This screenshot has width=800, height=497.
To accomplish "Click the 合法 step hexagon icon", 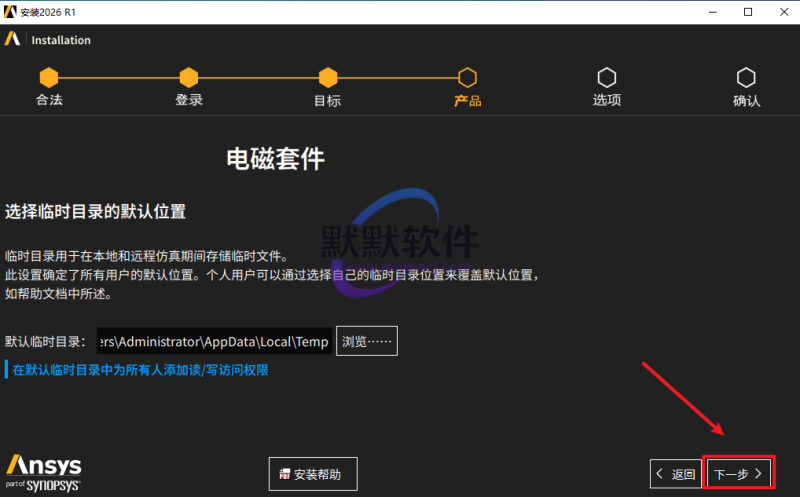I will click(x=49, y=77).
